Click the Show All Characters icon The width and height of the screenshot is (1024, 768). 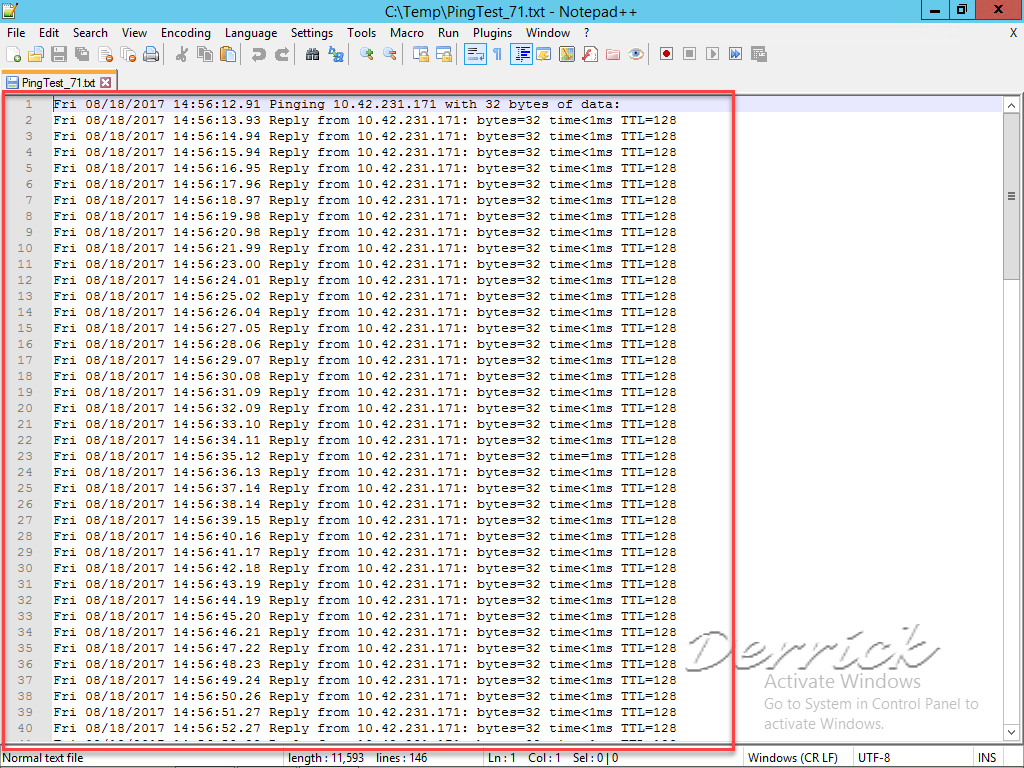point(499,54)
